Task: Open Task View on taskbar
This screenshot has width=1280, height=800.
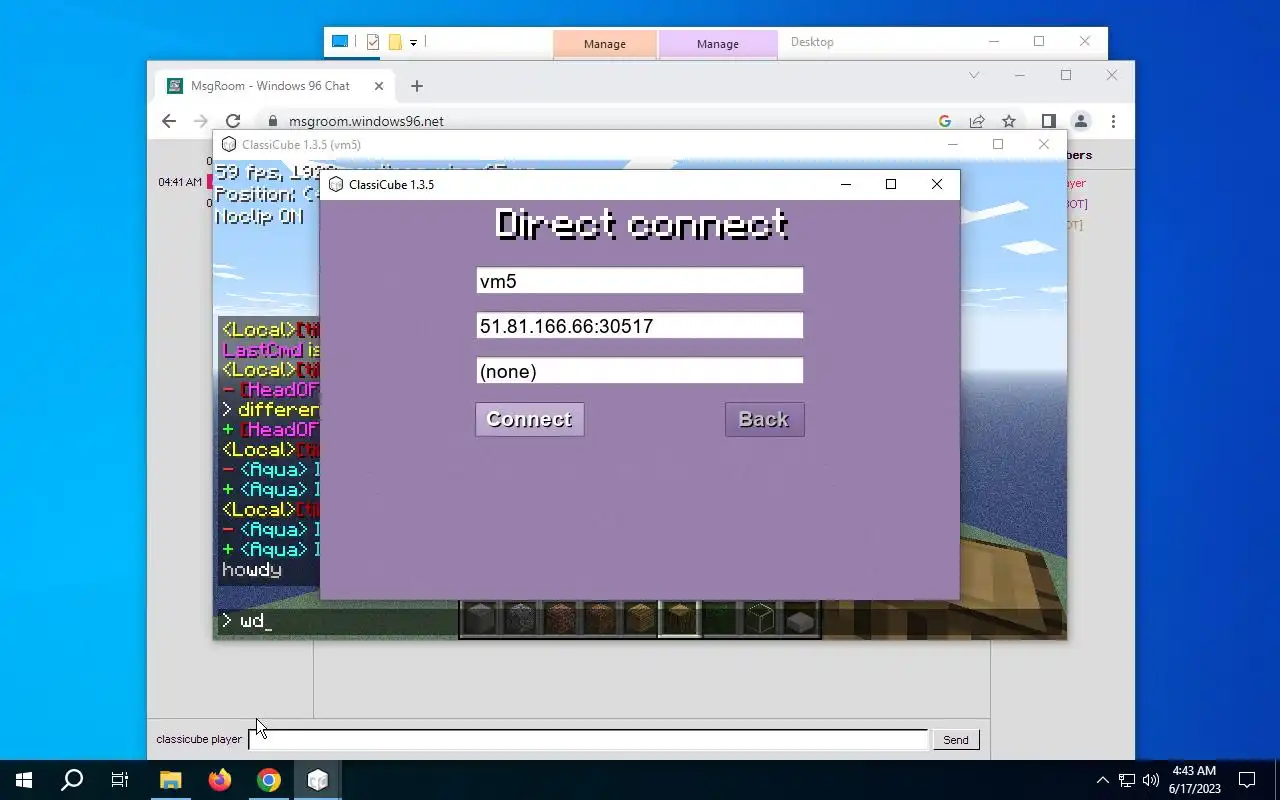Action: (x=120, y=780)
